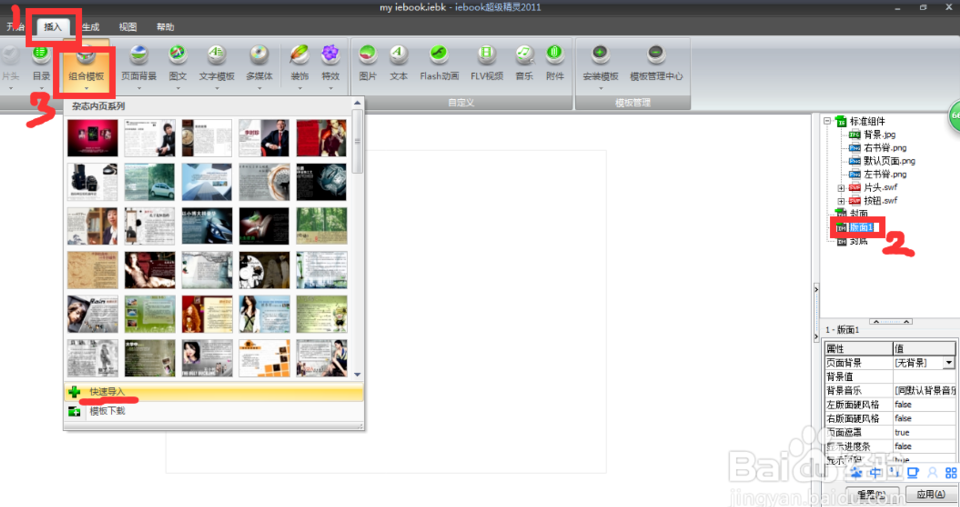Click 模板下载 template download entry
960x507 pixels.
(x=107, y=411)
